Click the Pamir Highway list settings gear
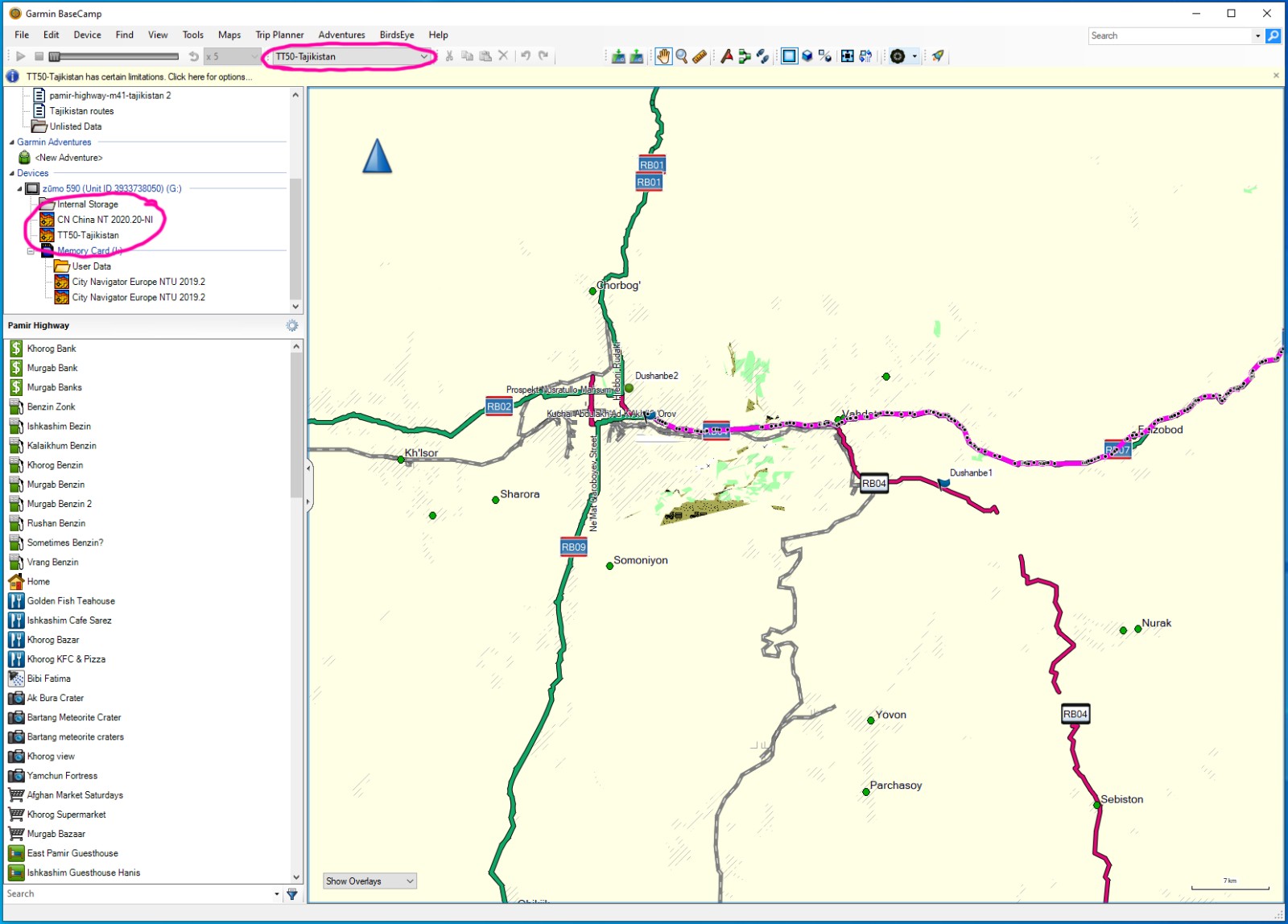 pyautogui.click(x=292, y=325)
